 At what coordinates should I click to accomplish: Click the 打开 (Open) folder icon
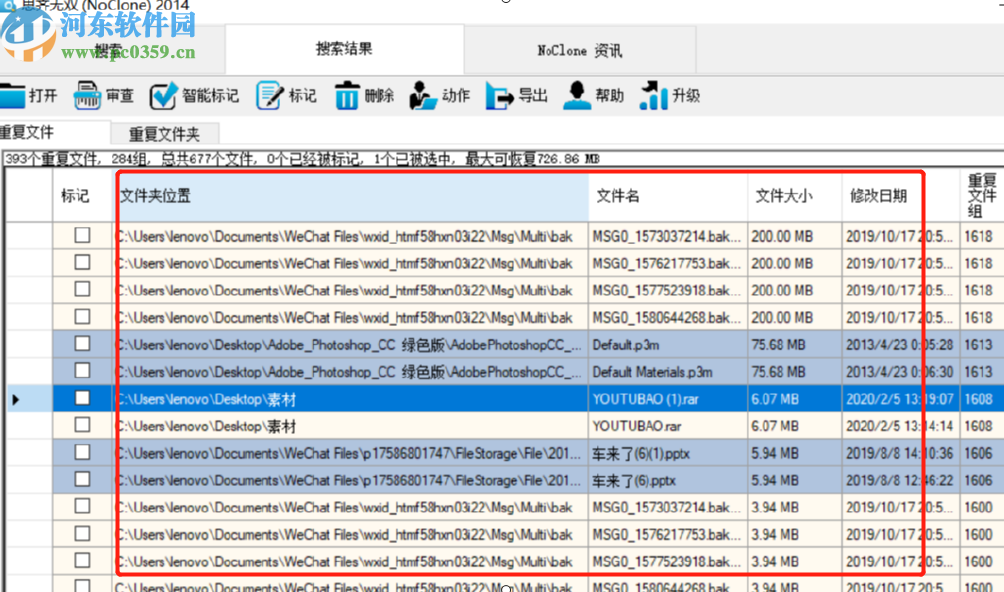click(12, 96)
